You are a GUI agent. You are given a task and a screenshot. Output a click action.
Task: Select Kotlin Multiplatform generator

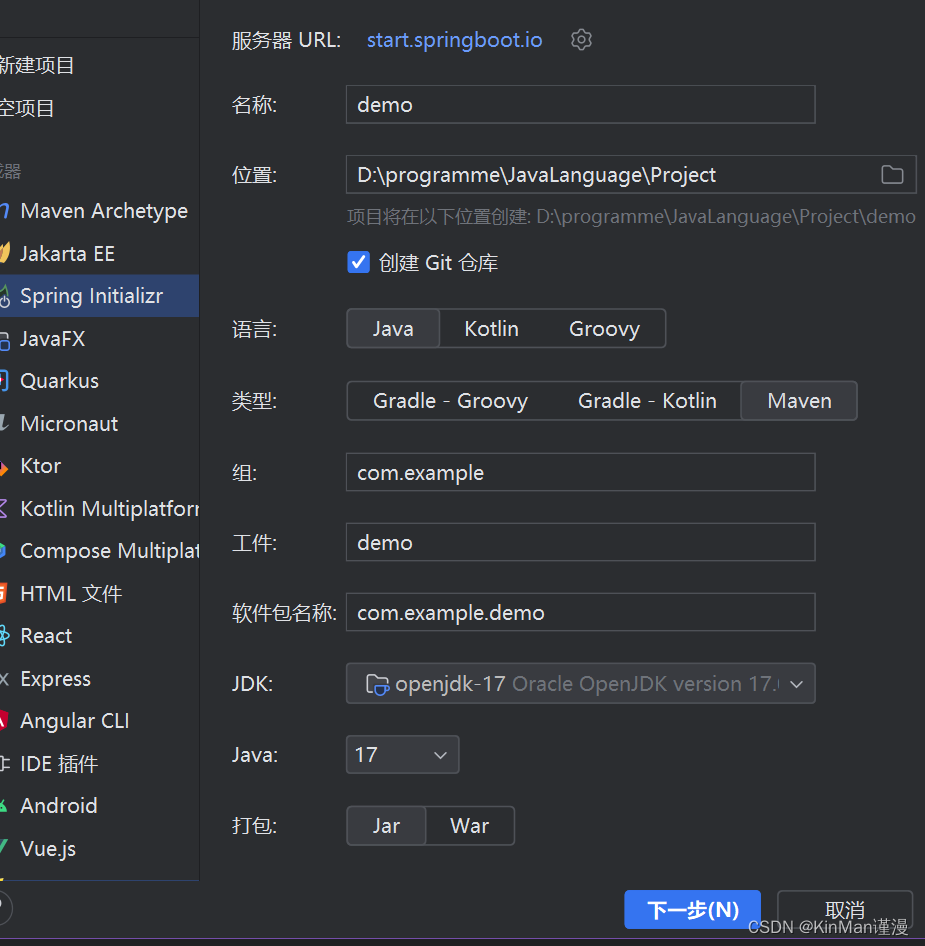(x=99, y=509)
